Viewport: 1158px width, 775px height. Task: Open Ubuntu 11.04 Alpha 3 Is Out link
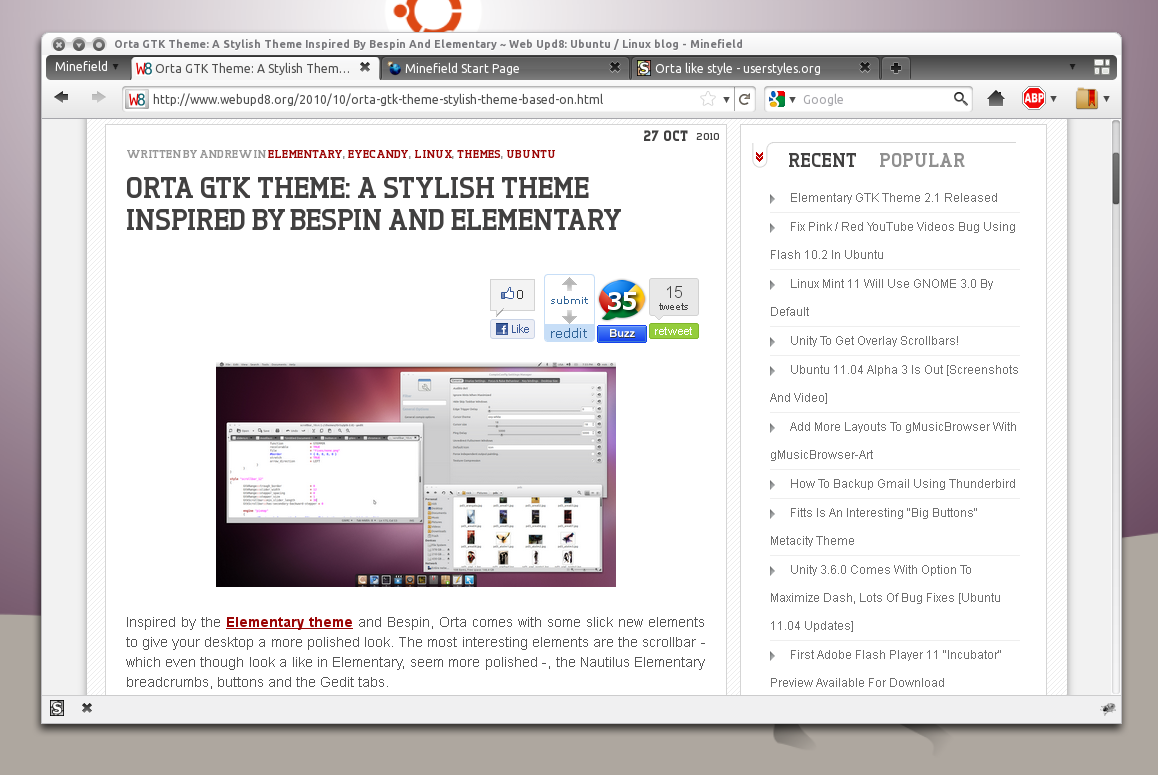894,383
